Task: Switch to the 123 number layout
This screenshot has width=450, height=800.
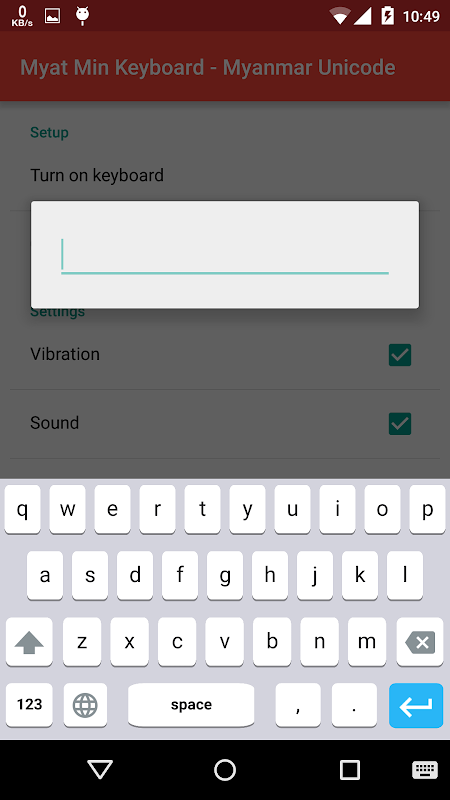Action: point(29,705)
